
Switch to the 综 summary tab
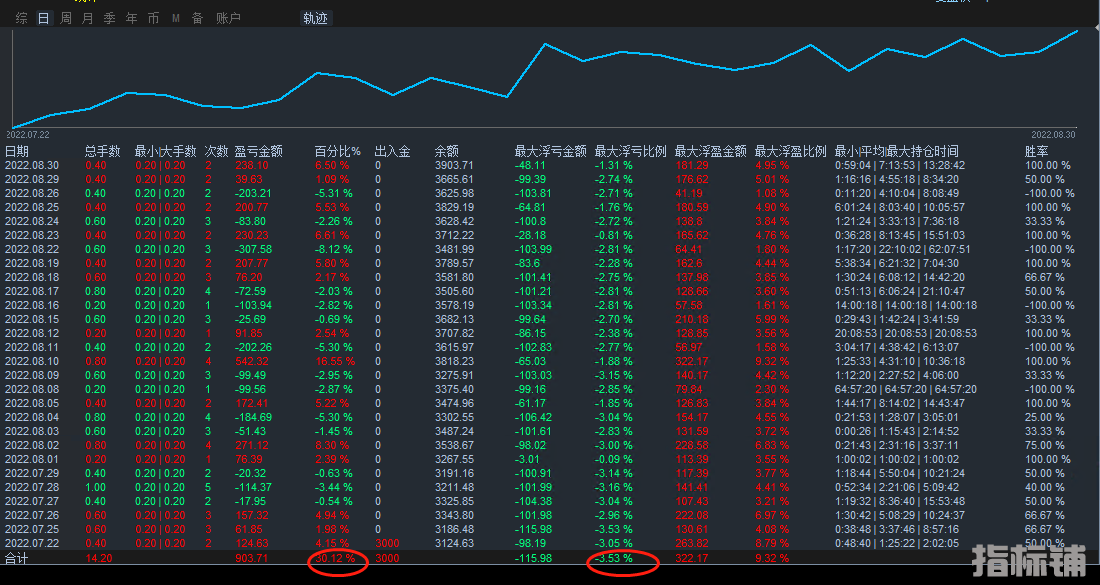click(x=22, y=18)
